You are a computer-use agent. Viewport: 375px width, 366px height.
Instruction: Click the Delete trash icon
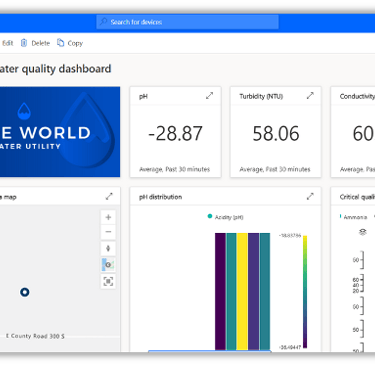click(24, 43)
